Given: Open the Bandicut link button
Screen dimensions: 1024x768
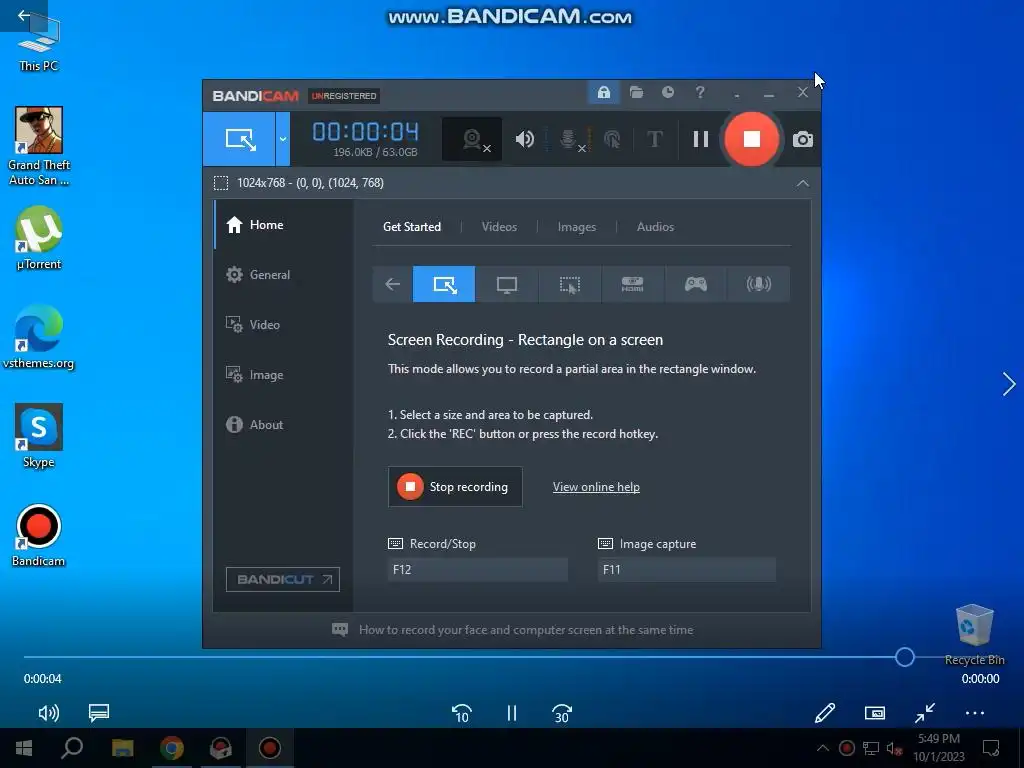Looking at the screenshot, I should pos(283,579).
